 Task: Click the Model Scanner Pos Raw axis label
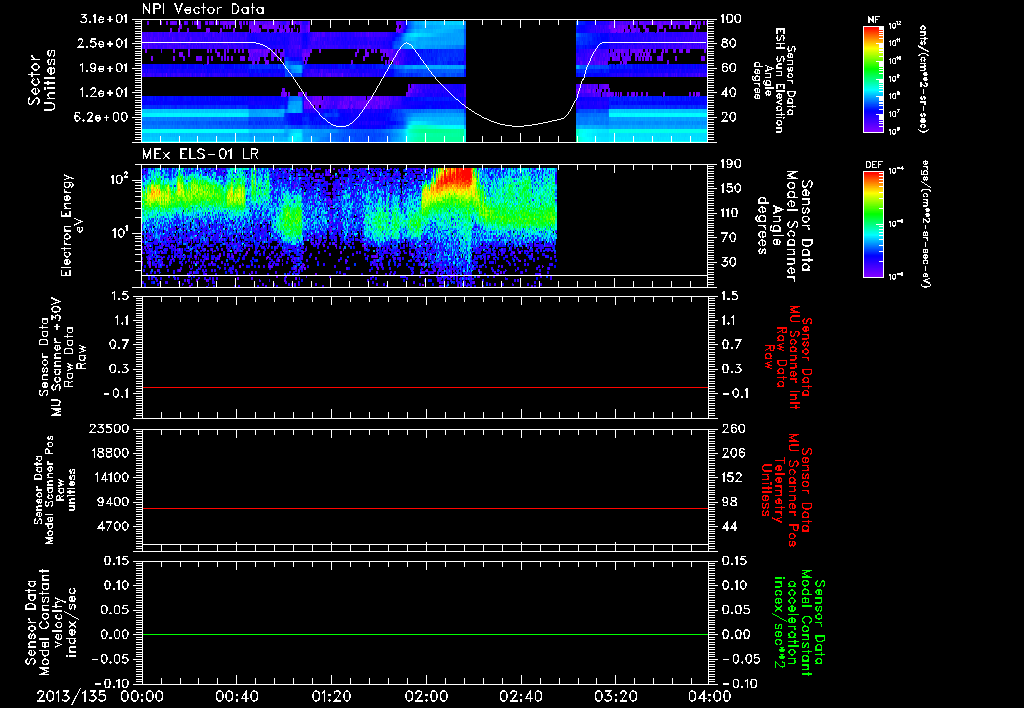click(55, 490)
